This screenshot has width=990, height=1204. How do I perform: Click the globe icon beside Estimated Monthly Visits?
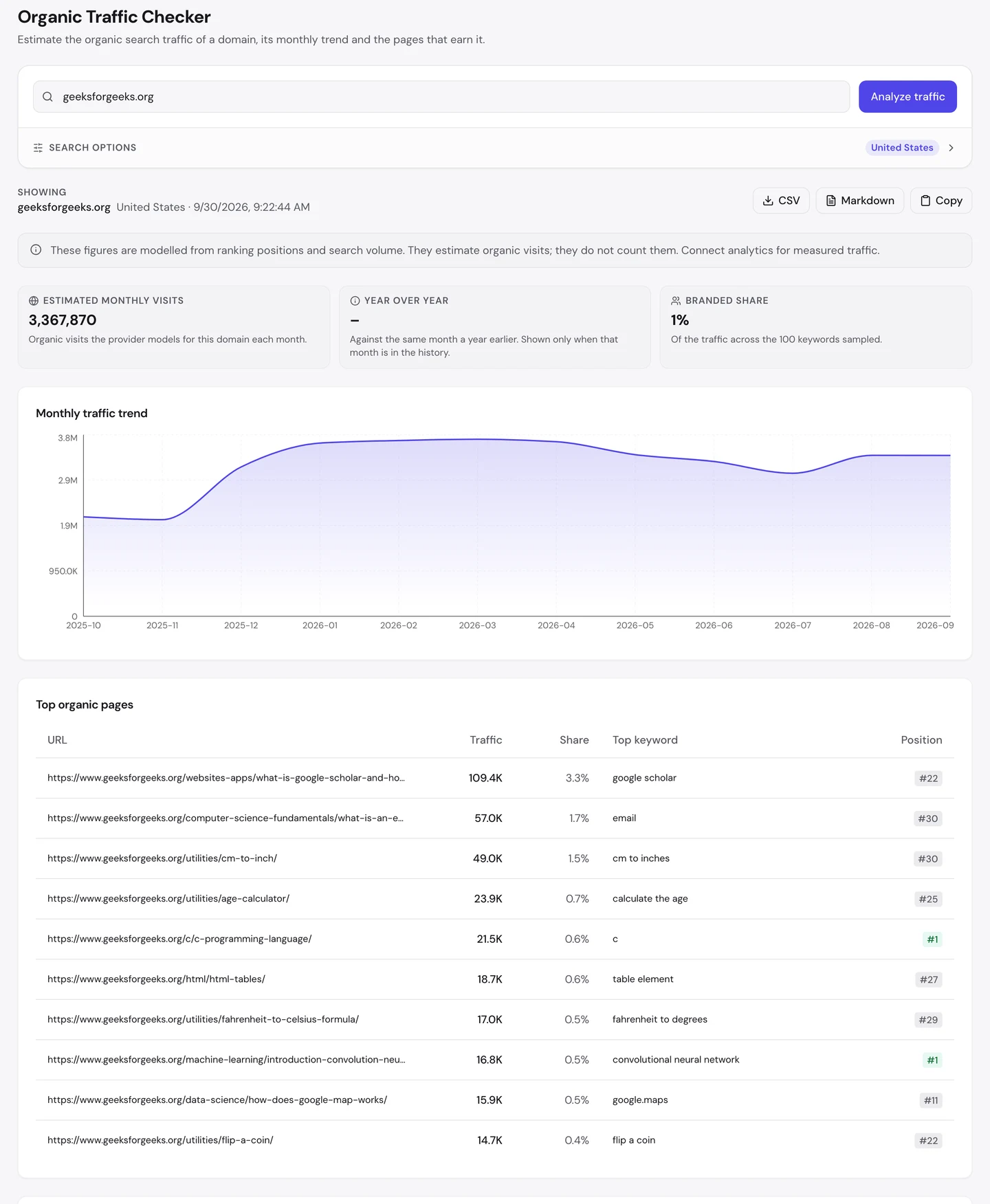tap(34, 301)
